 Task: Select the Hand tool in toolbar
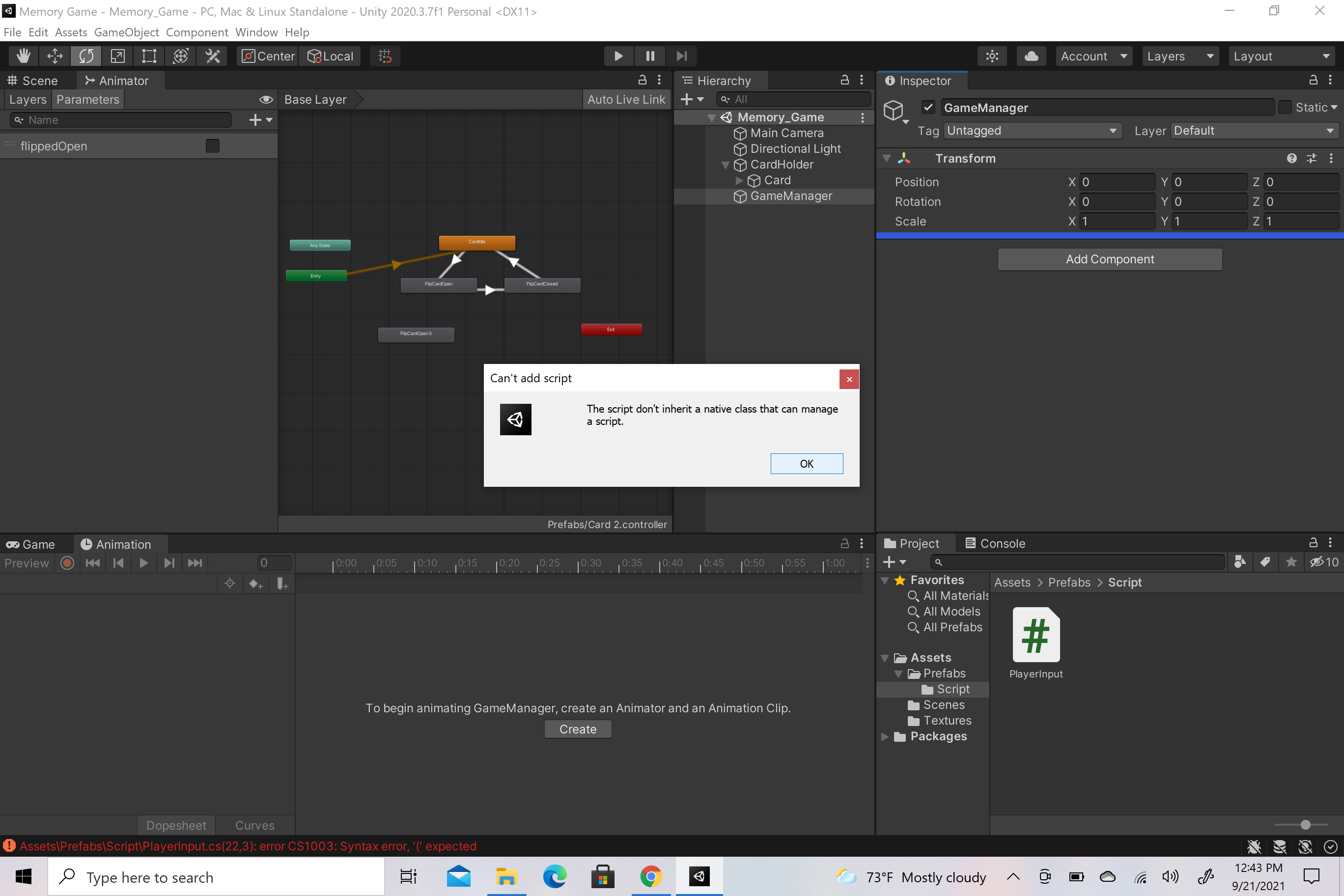pyautogui.click(x=24, y=56)
